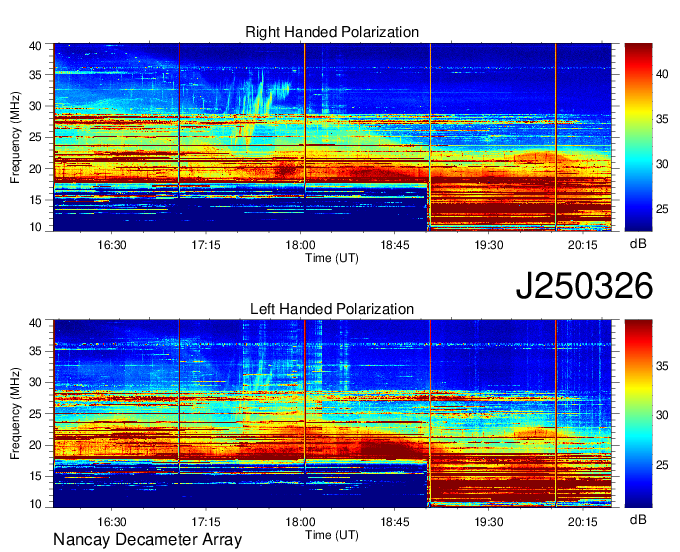Click 20 MHz tick on top plot
680x552 pixels.
coord(35,169)
